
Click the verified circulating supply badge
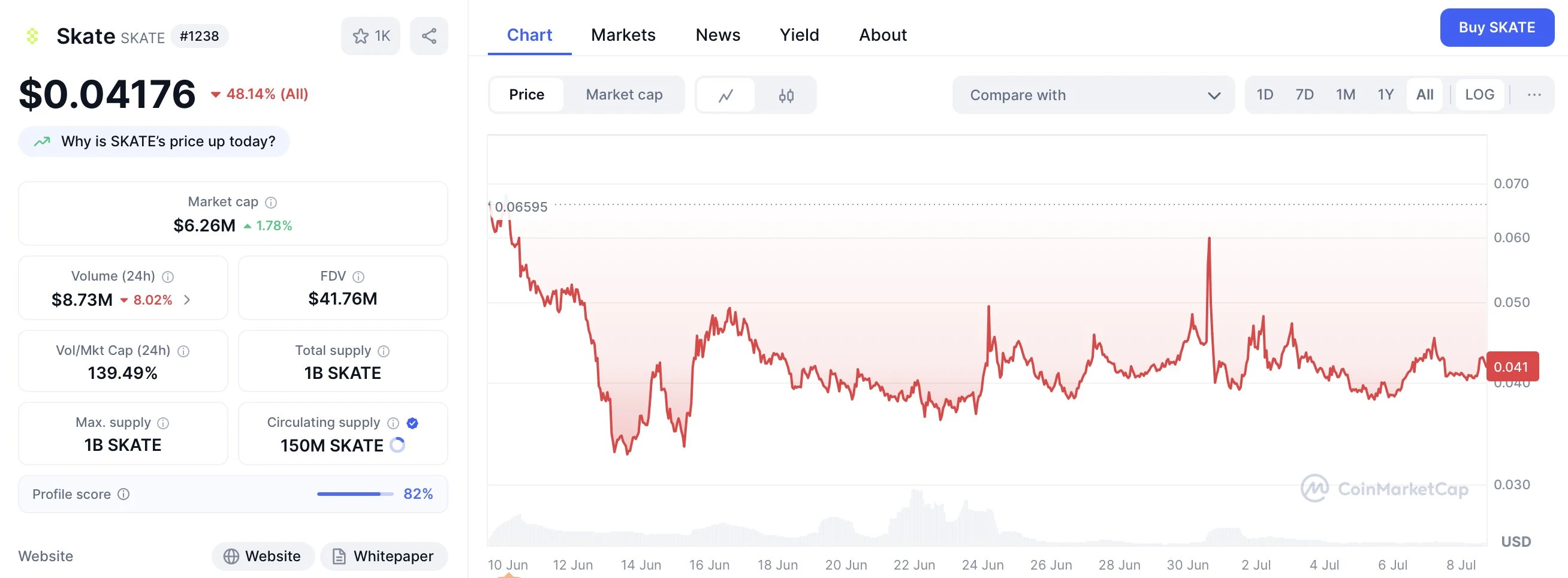pos(412,423)
